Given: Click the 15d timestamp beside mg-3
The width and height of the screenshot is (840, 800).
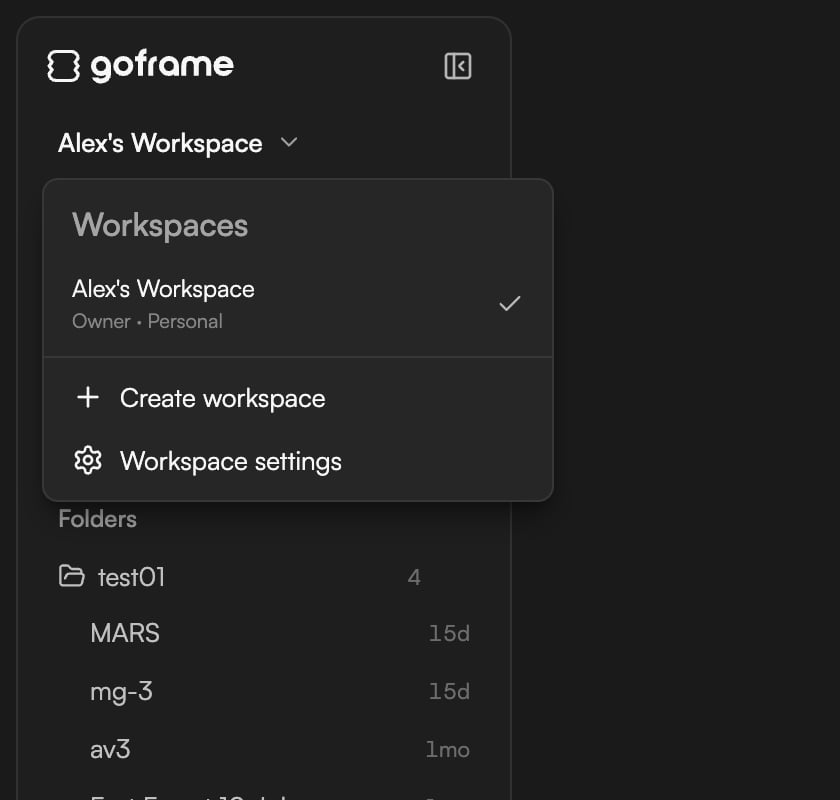Looking at the screenshot, I should [x=449, y=691].
